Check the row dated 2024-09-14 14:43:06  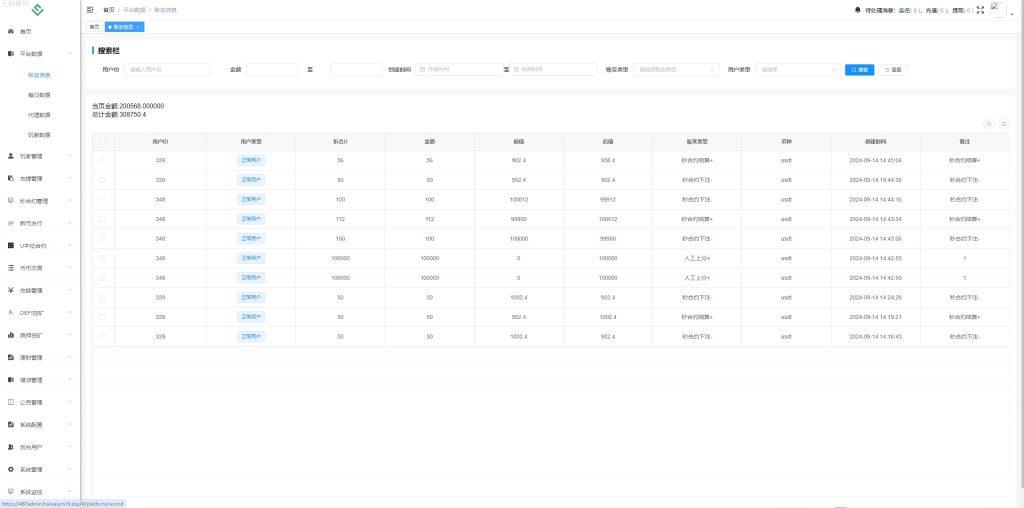[103, 238]
